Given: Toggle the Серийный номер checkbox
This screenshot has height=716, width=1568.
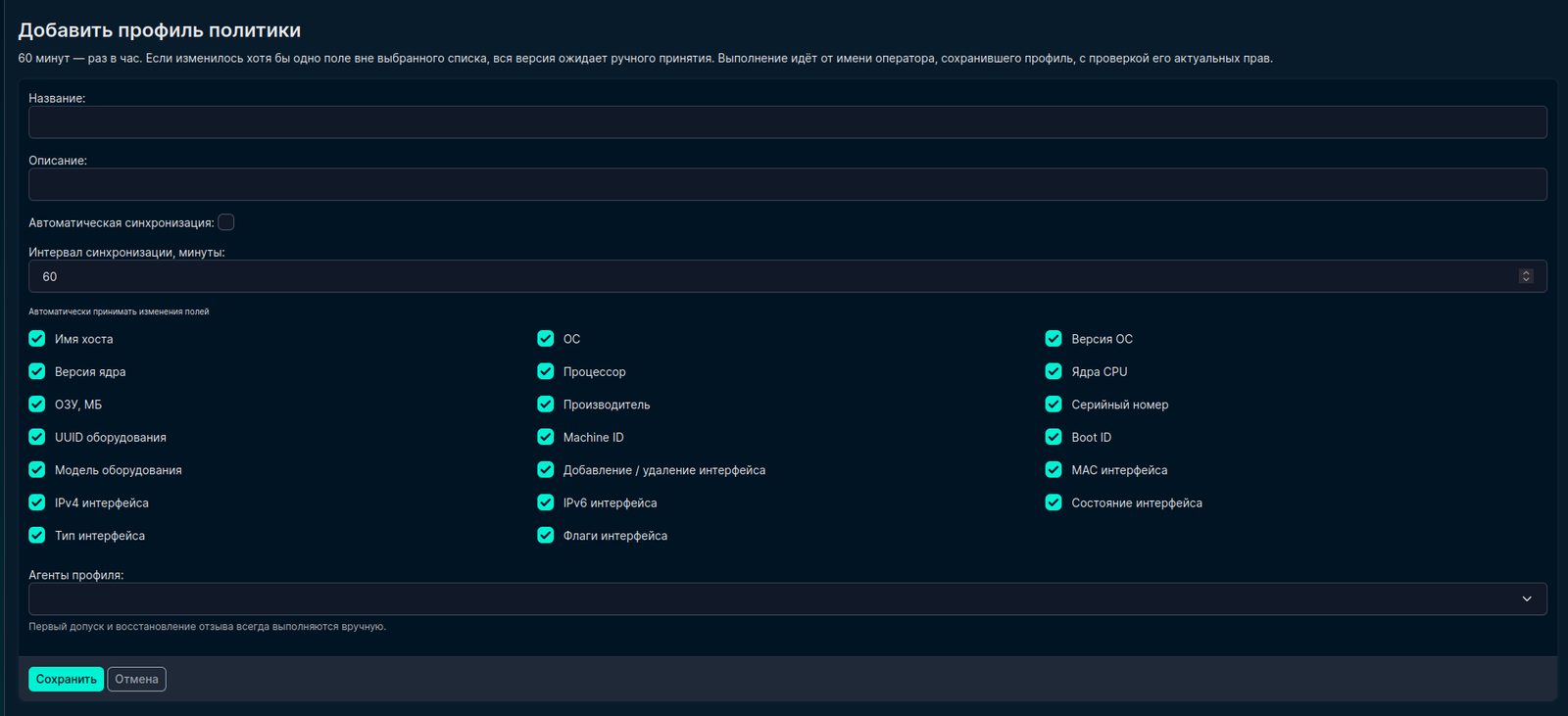Looking at the screenshot, I should pos(1053,405).
